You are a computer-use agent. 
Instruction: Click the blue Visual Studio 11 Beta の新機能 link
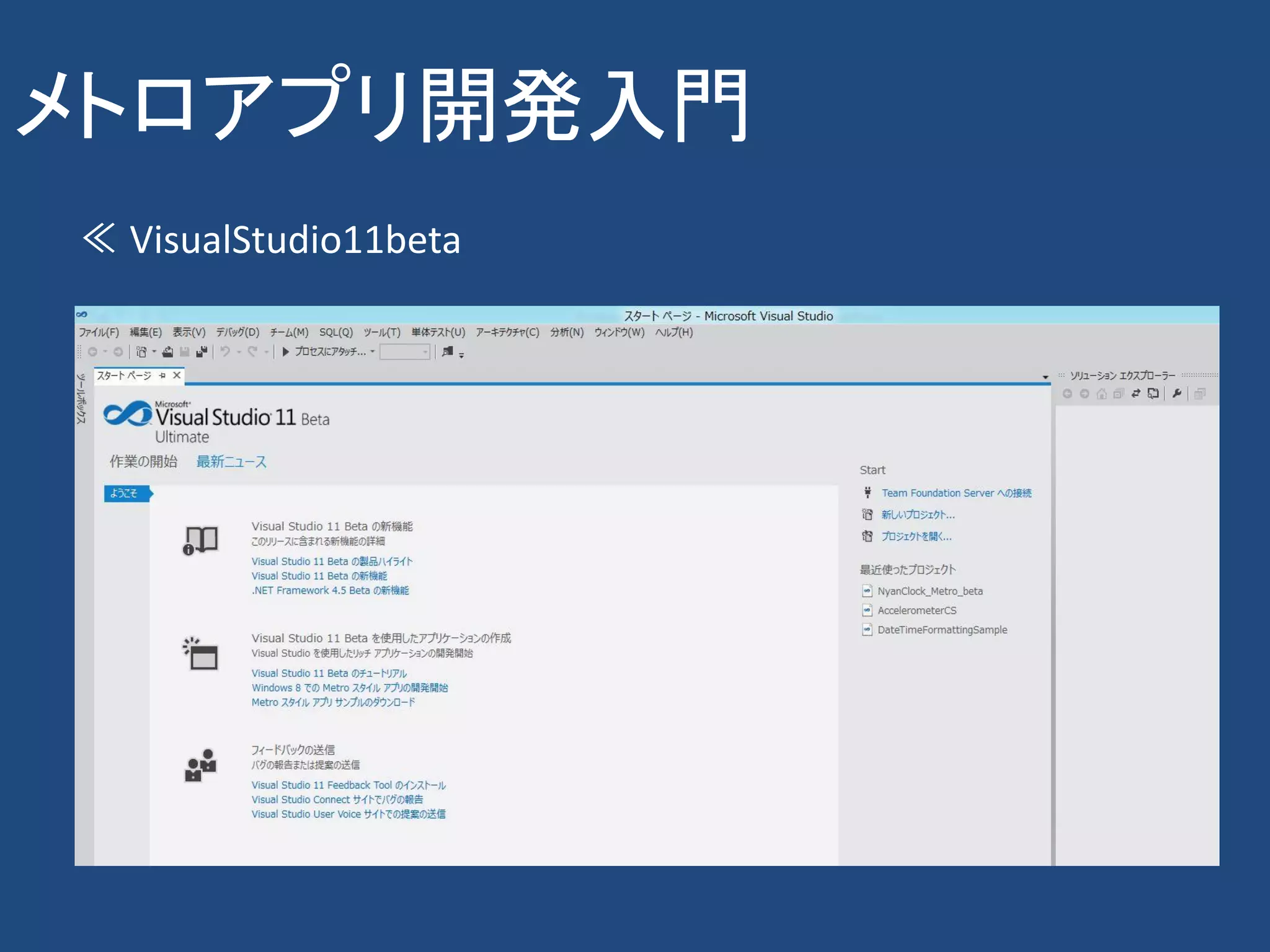tap(319, 576)
